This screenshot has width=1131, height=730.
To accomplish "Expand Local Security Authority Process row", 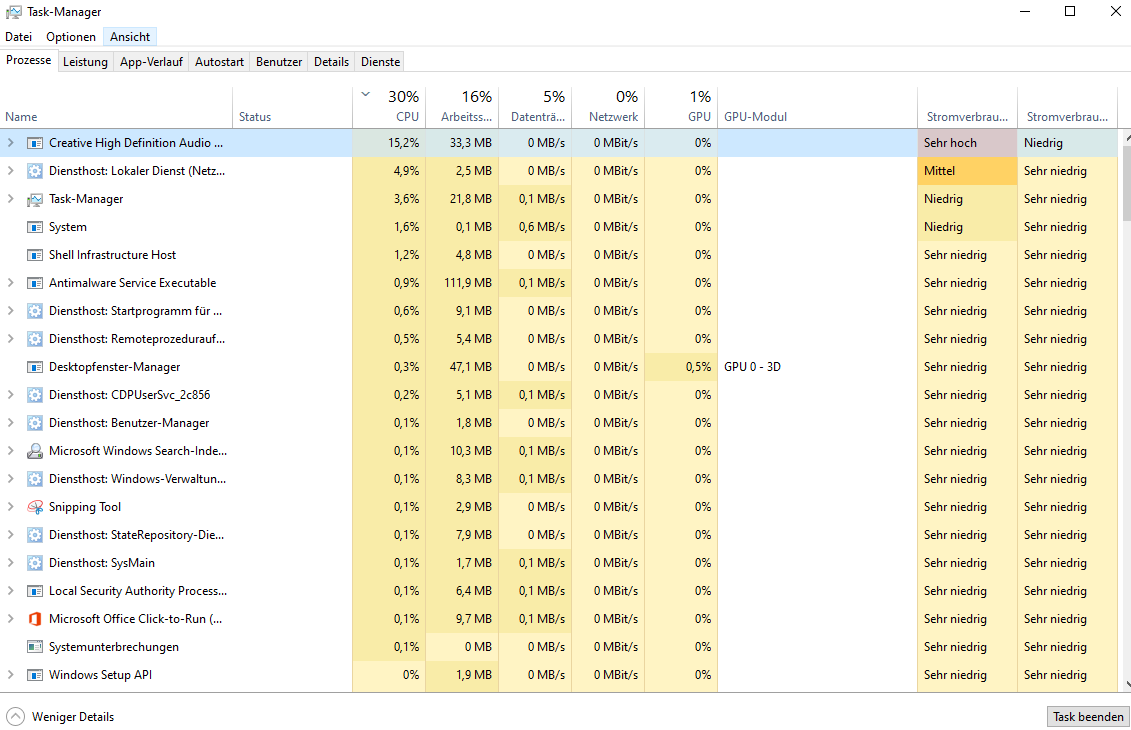I will point(10,591).
